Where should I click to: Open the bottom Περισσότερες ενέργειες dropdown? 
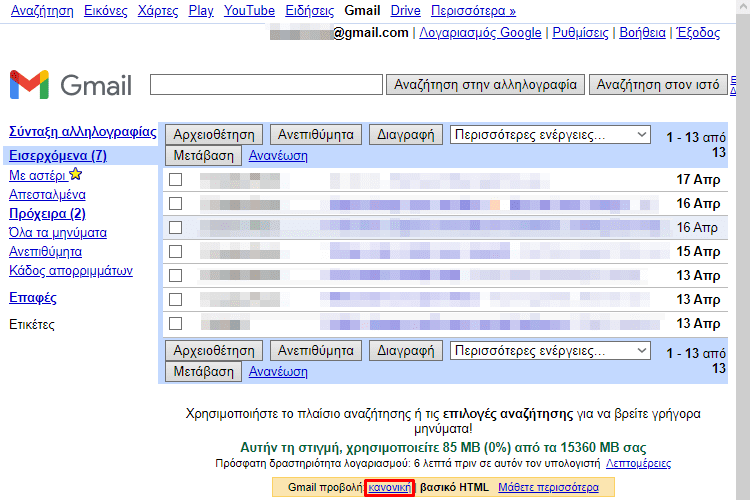coord(550,351)
